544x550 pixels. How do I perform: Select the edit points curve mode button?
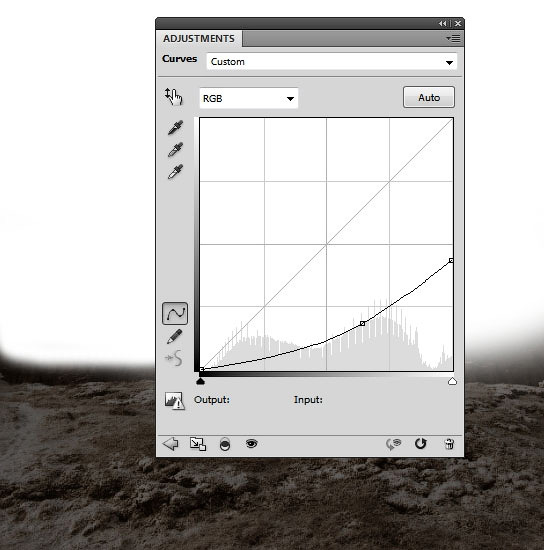click(175, 313)
